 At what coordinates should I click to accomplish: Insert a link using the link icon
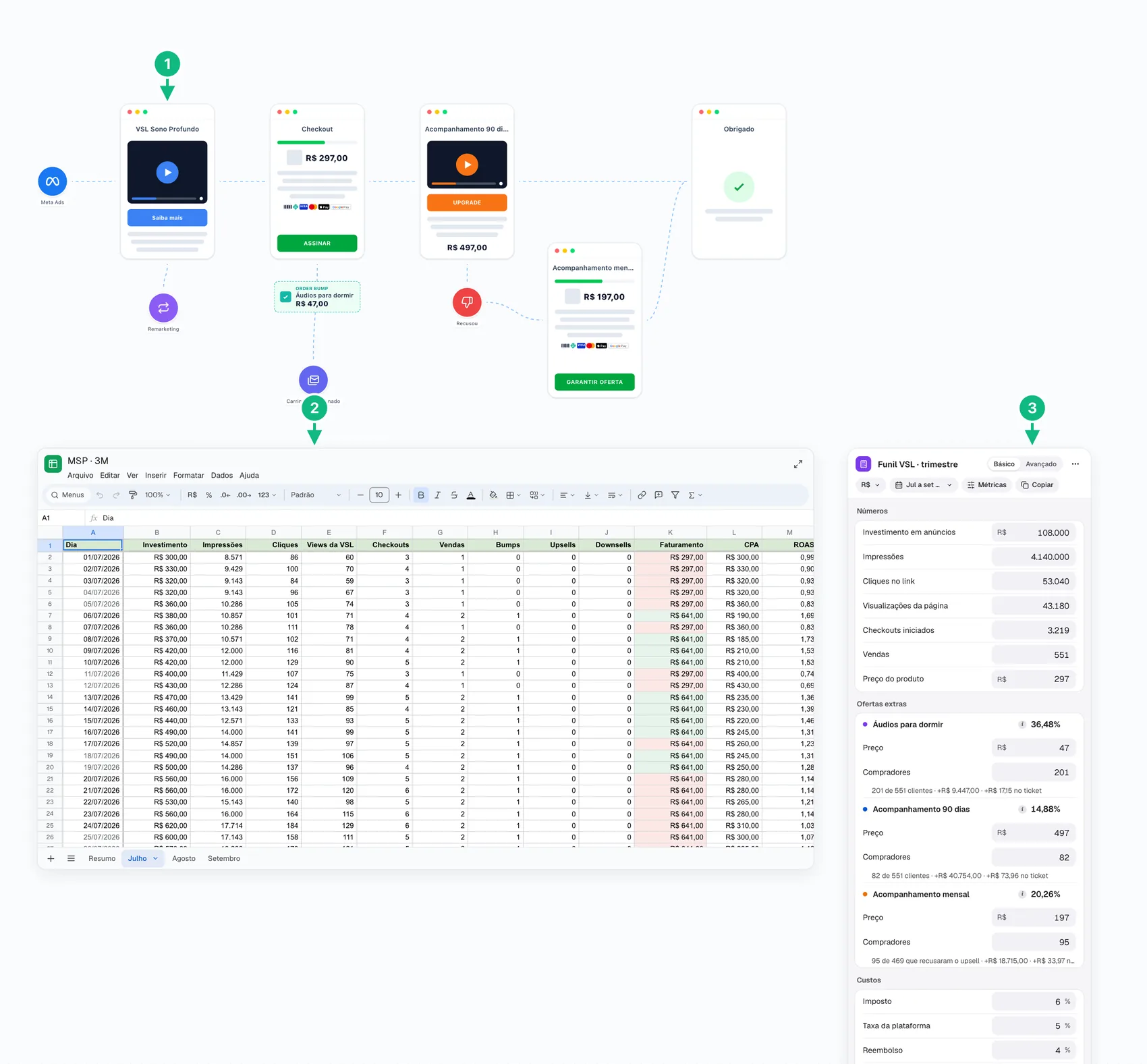(x=642, y=495)
